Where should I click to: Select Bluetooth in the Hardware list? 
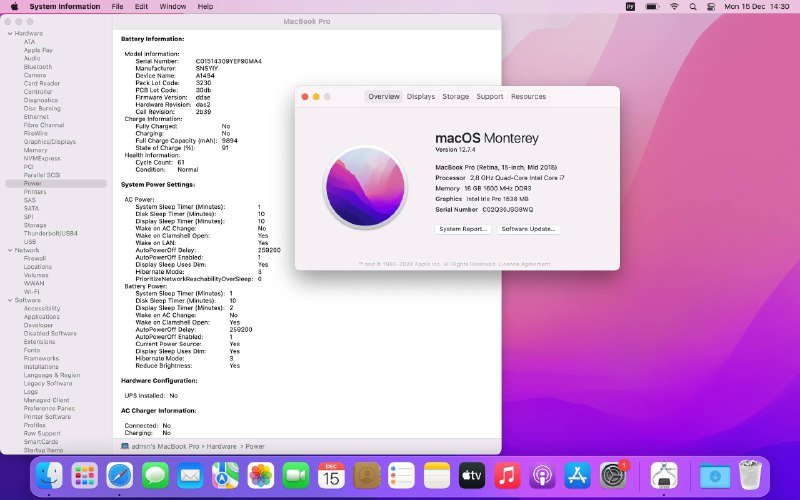(x=38, y=67)
